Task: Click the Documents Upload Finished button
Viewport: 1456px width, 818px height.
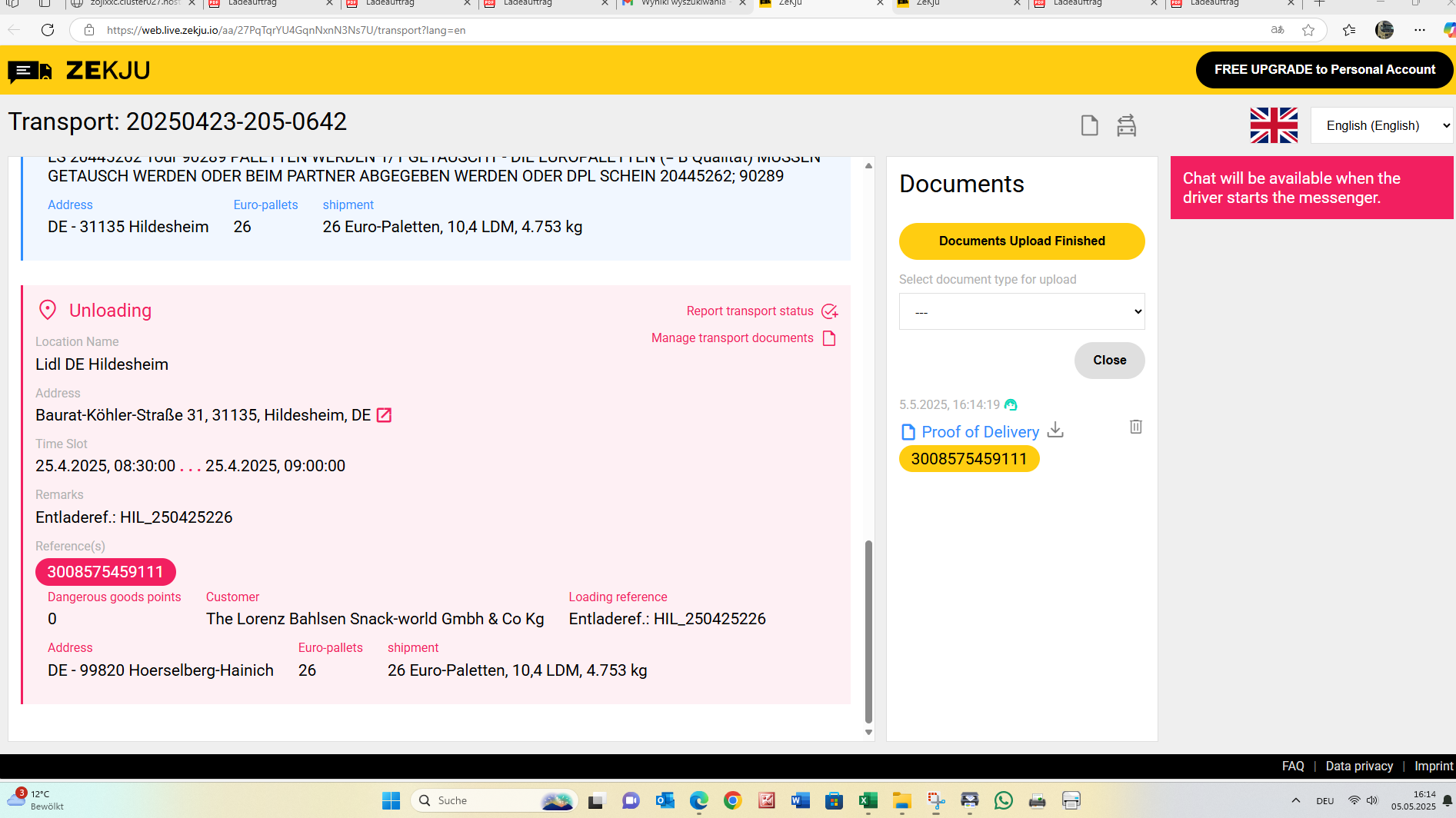Action: [x=1021, y=241]
